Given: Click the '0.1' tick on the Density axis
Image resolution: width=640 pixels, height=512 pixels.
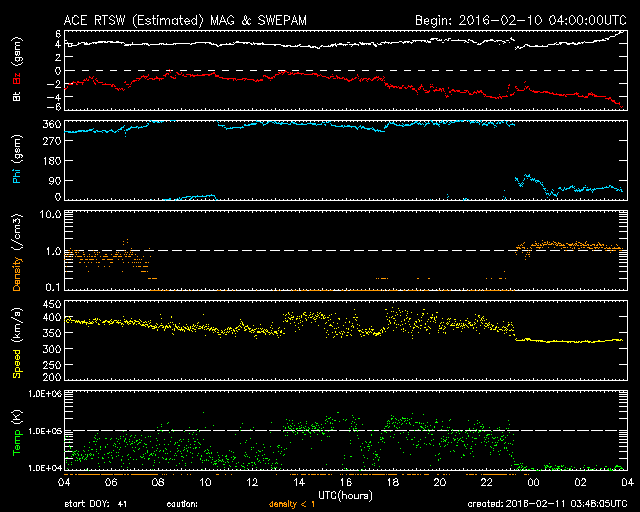Looking at the screenshot, I should [x=53, y=287].
